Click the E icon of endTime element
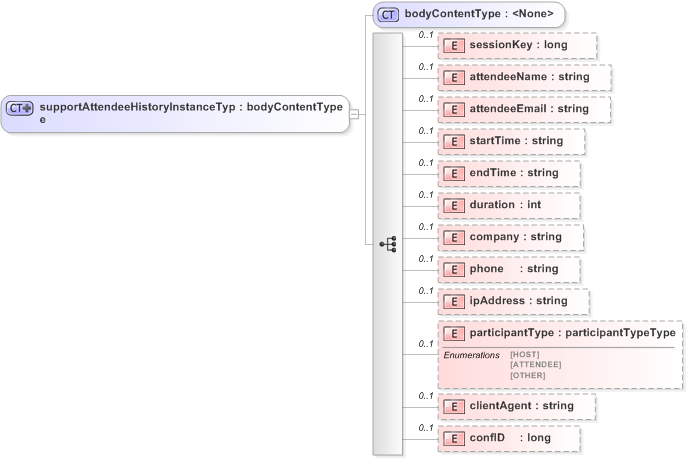This screenshot has height=459, width=687. coord(454,173)
